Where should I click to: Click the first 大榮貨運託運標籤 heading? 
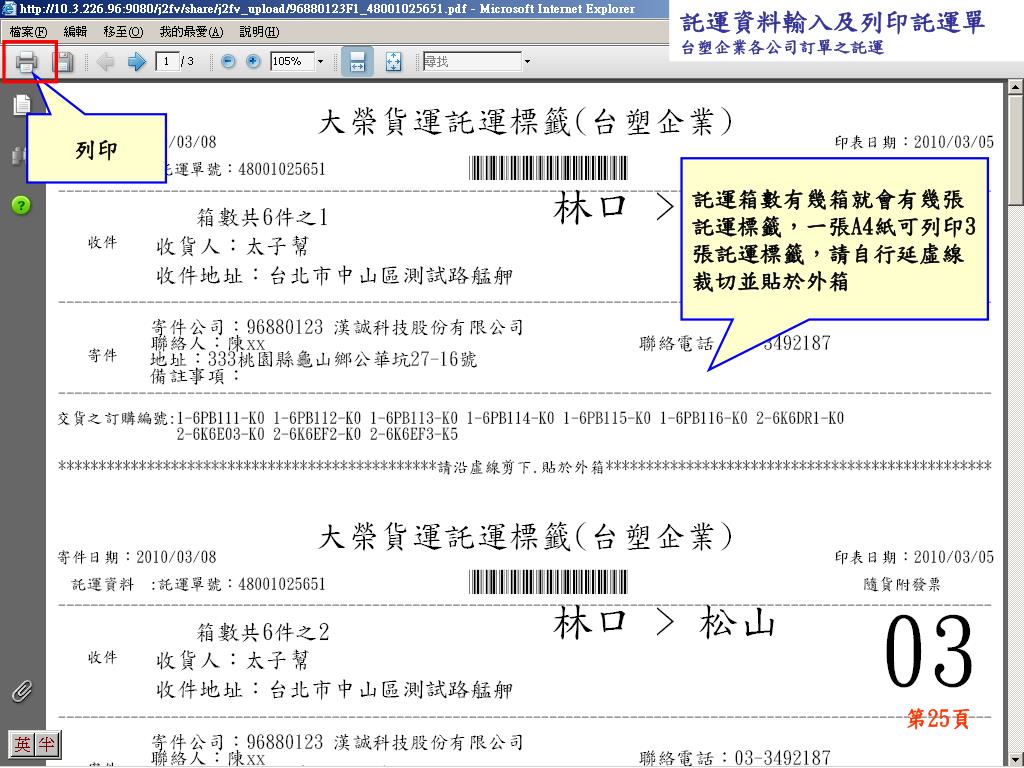pos(525,121)
